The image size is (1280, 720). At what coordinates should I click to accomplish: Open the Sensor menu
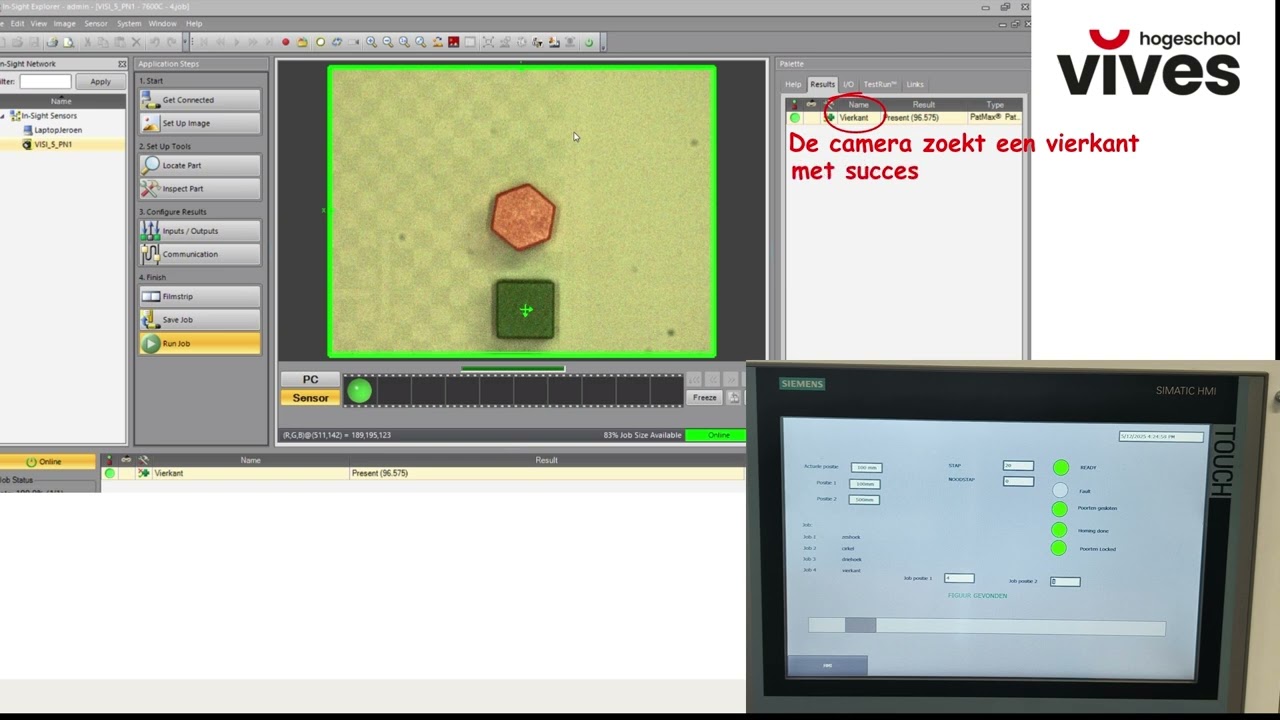96,23
